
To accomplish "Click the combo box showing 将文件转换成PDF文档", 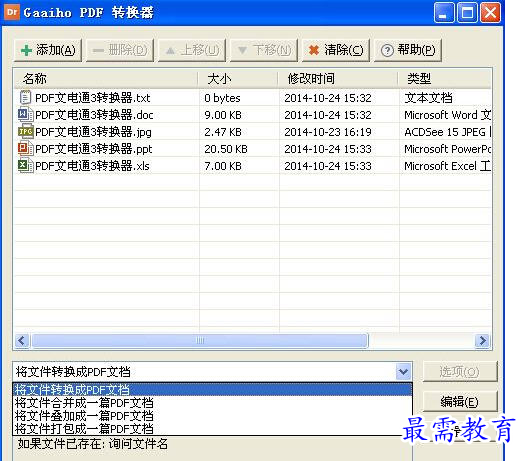I will (212, 372).
